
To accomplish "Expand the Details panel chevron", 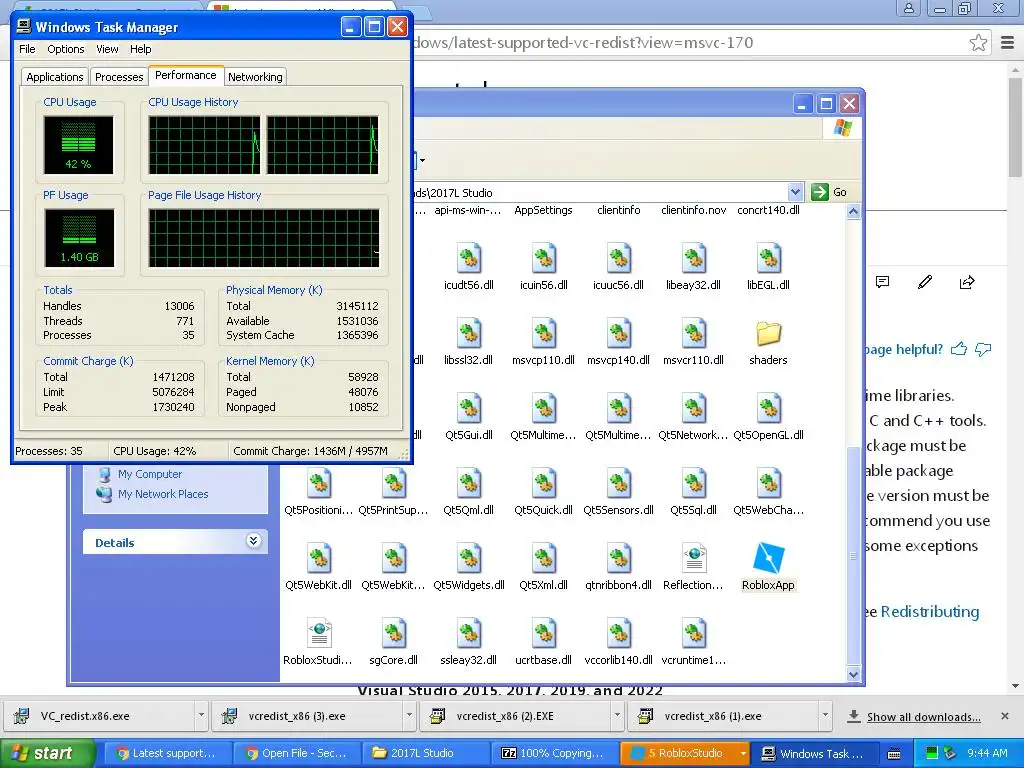I will (x=253, y=541).
